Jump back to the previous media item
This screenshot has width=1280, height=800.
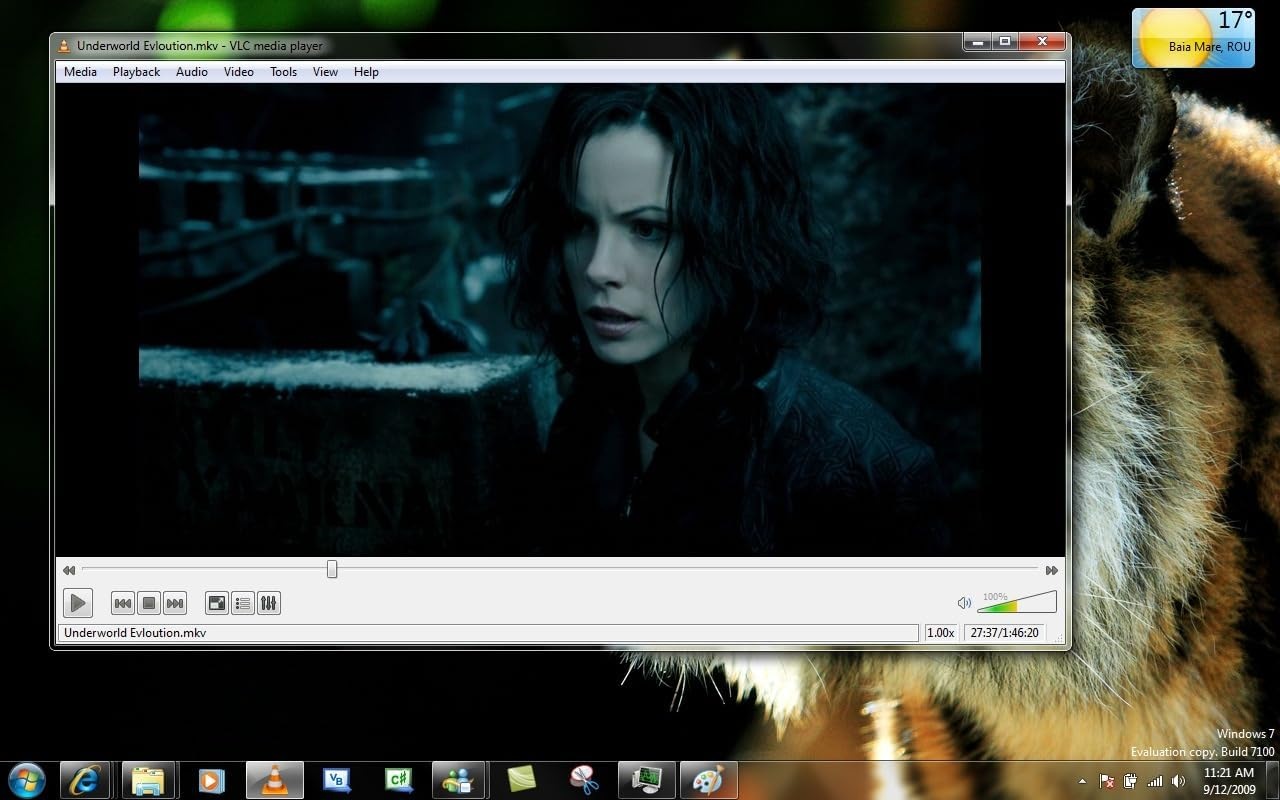click(122, 603)
